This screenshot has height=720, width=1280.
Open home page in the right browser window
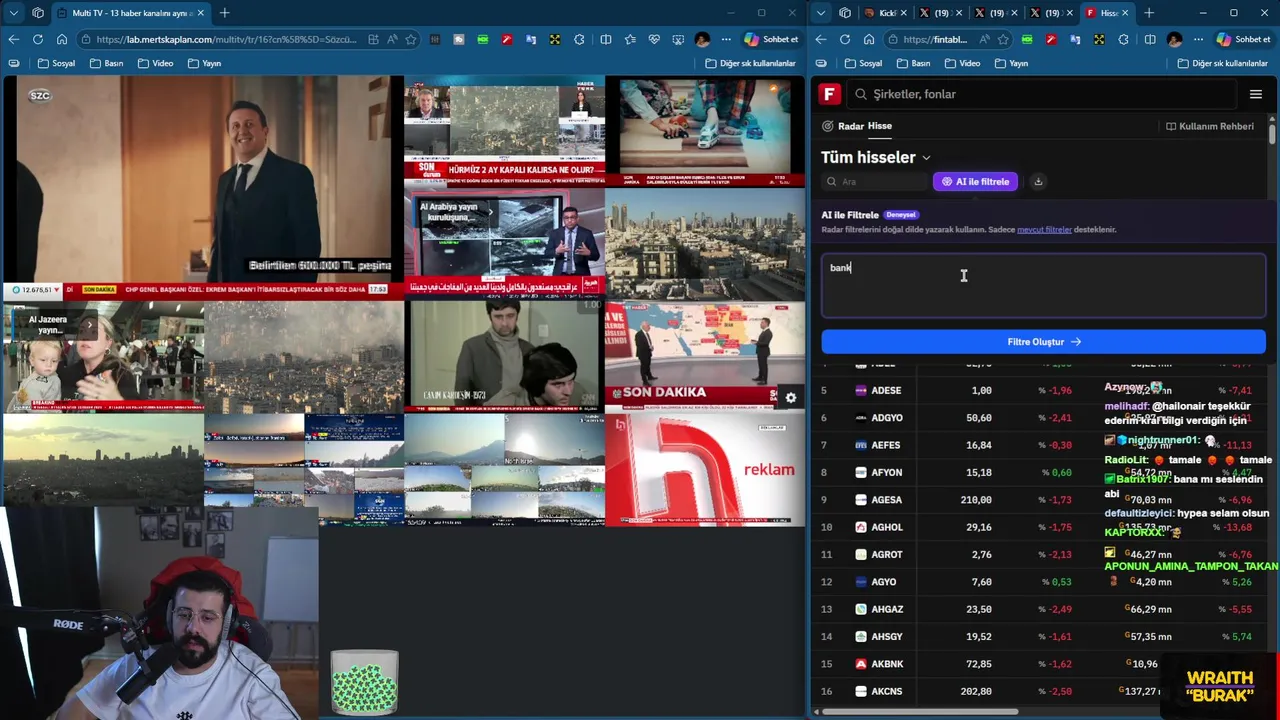[x=869, y=39]
